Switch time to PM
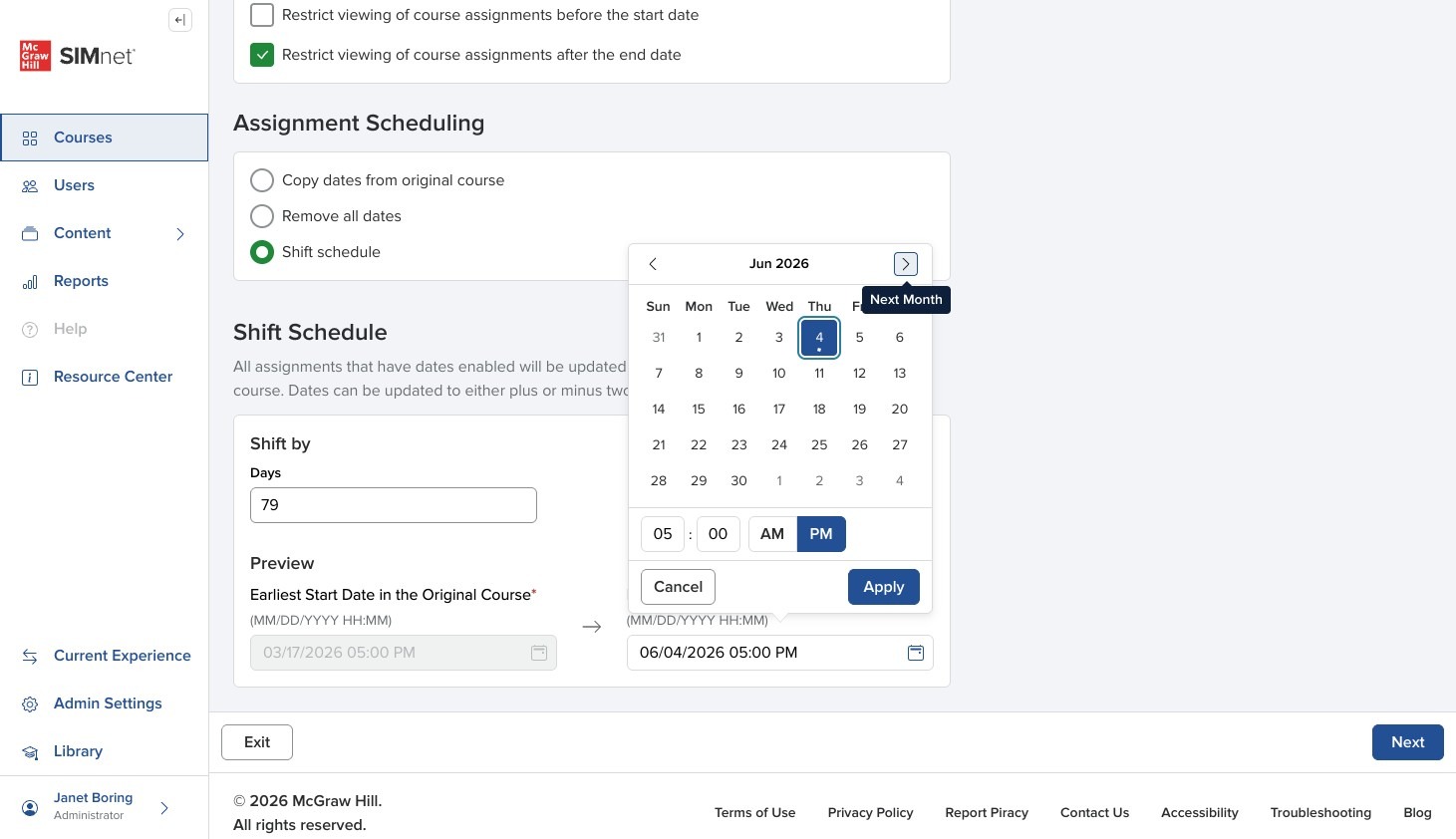 tap(821, 534)
